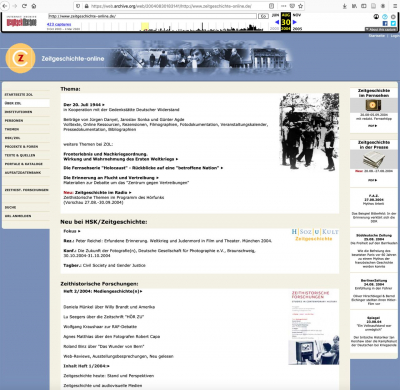
Task: Click Login link at top right
Action: (x=395, y=36)
